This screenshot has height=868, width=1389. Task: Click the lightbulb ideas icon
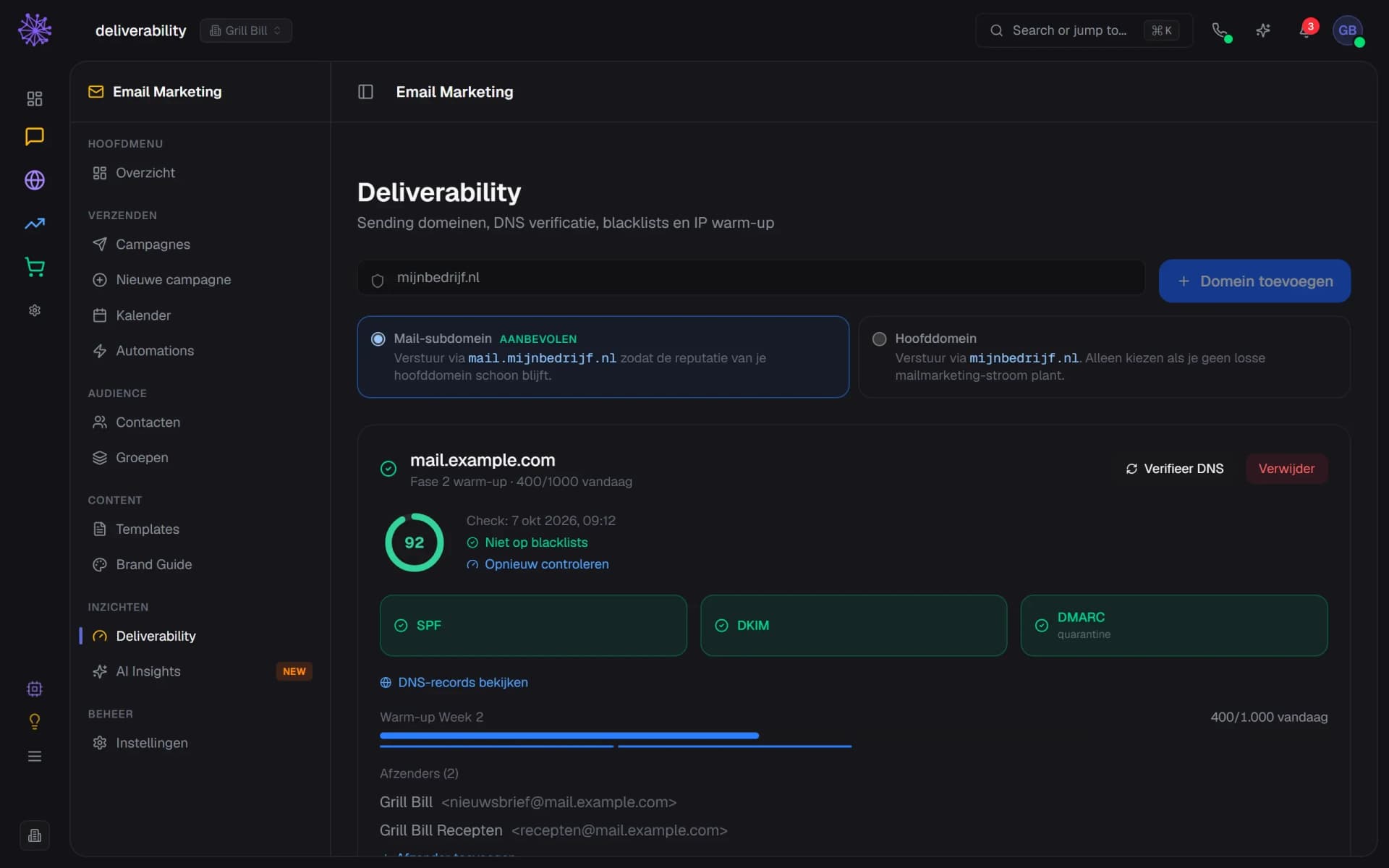pos(35,721)
